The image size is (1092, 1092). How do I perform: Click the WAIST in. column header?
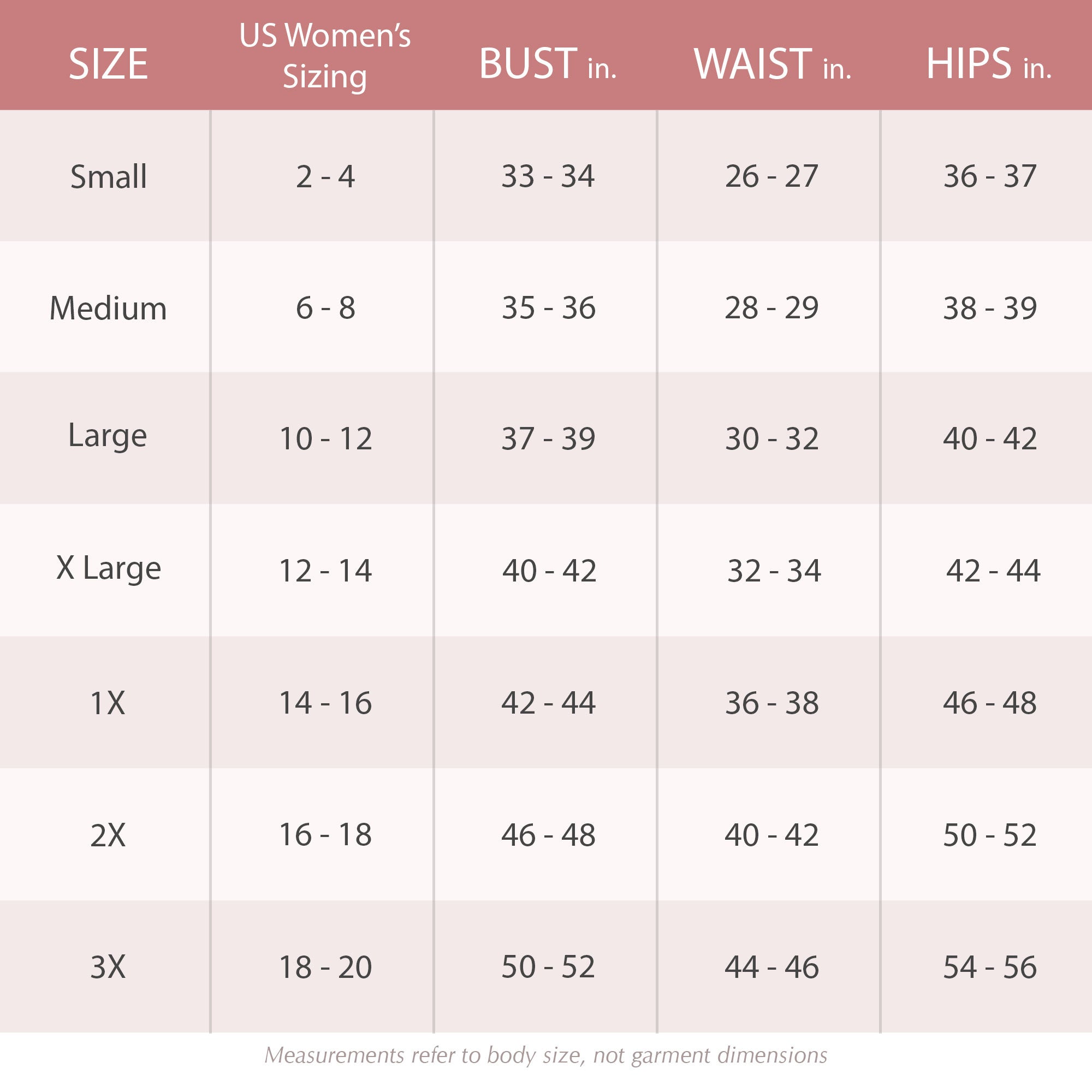(771, 64)
